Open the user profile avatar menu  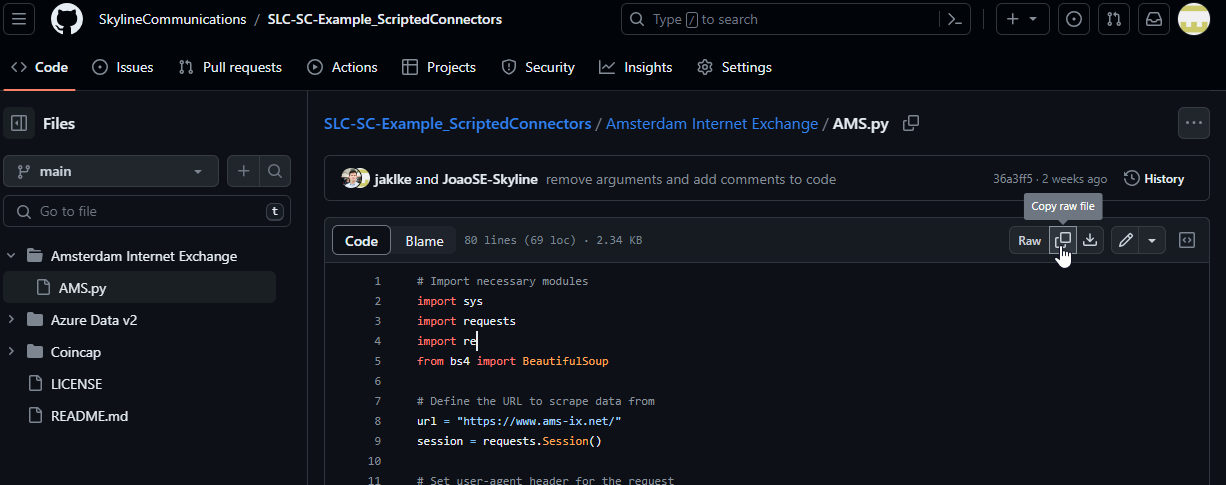coord(1194,19)
